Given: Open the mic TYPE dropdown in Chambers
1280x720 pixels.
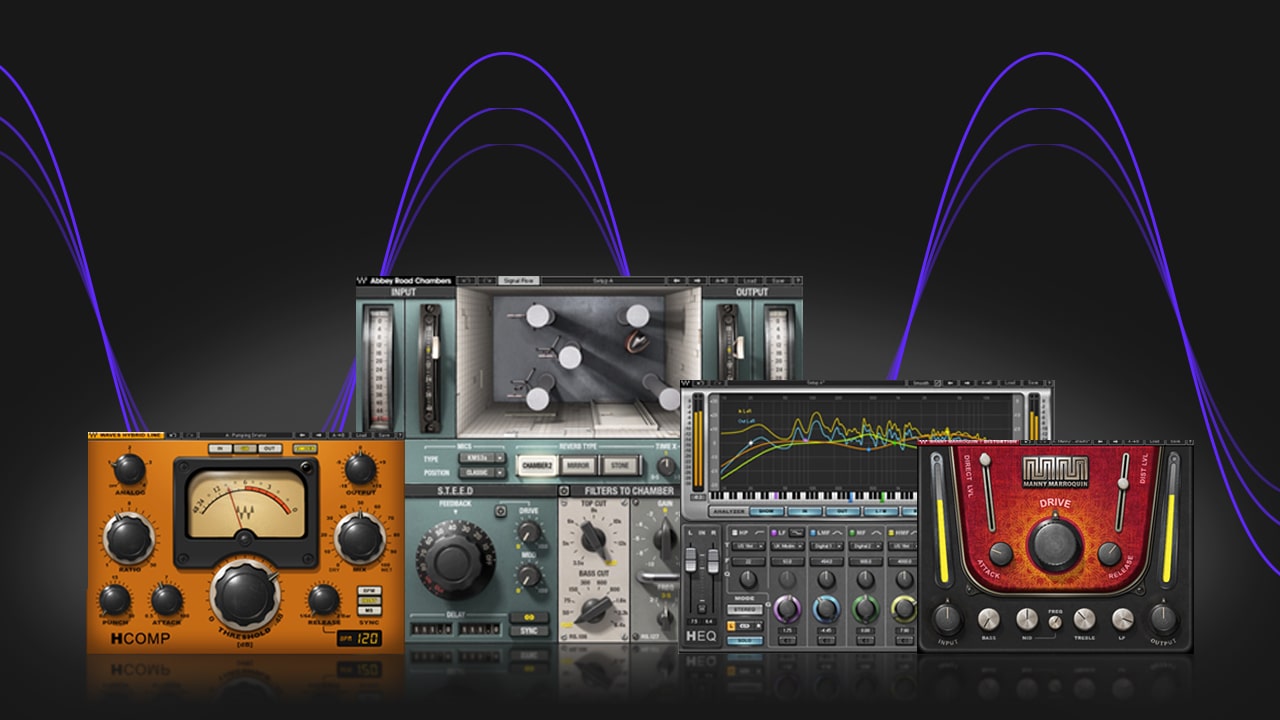Looking at the screenshot, I should pyautogui.click(x=482, y=458).
